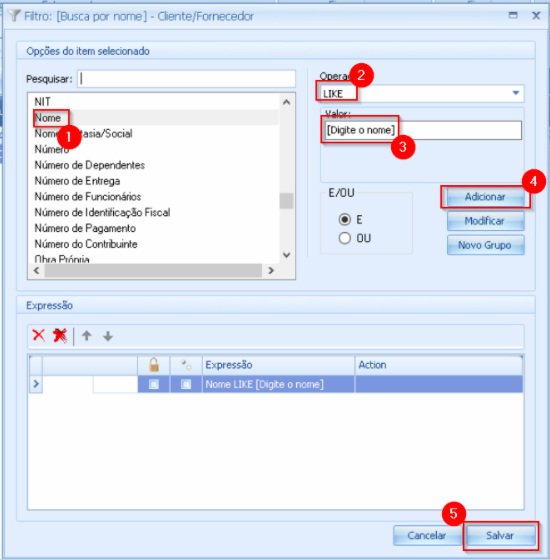Image resolution: width=550 pixels, height=559 pixels.
Task: Focus the Pesquisar search field
Action: [x=186, y=79]
